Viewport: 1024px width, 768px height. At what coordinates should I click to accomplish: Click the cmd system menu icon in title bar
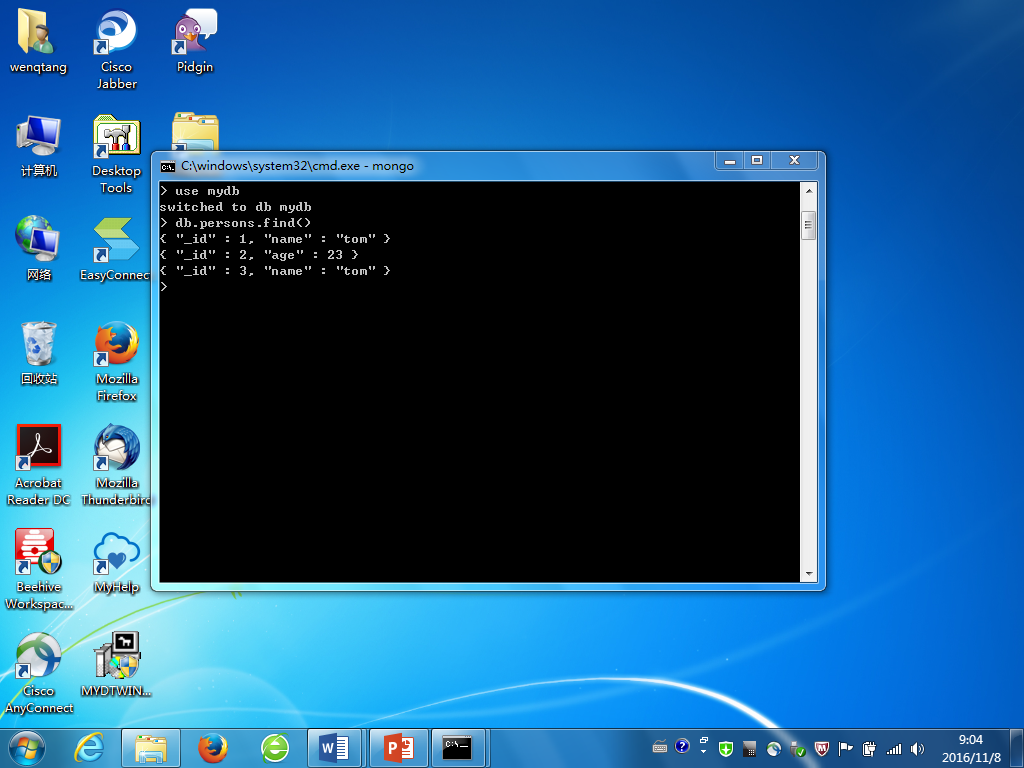click(168, 167)
